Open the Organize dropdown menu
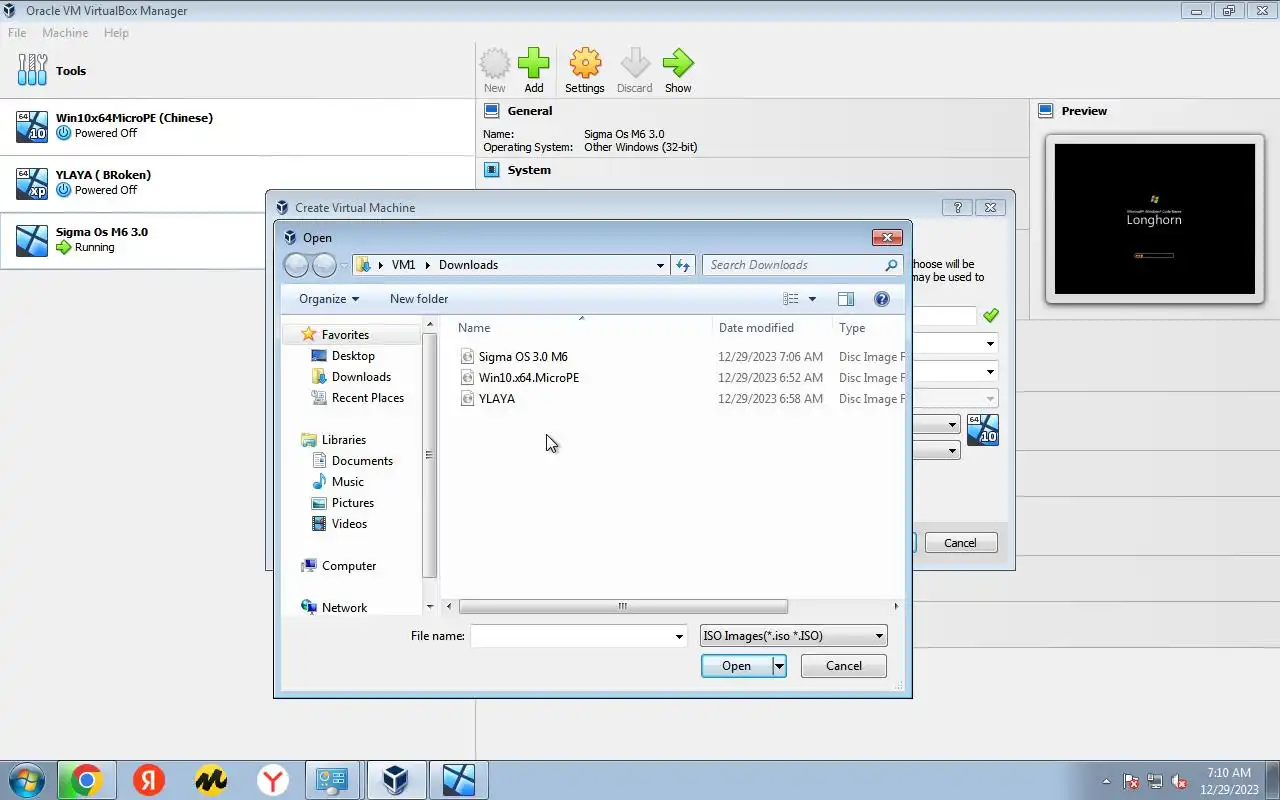The height and width of the screenshot is (800, 1280). point(329,299)
